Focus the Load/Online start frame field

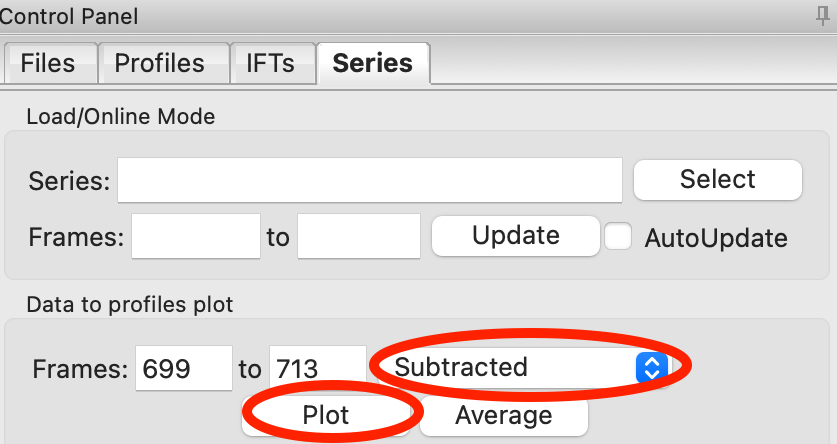[196, 237]
